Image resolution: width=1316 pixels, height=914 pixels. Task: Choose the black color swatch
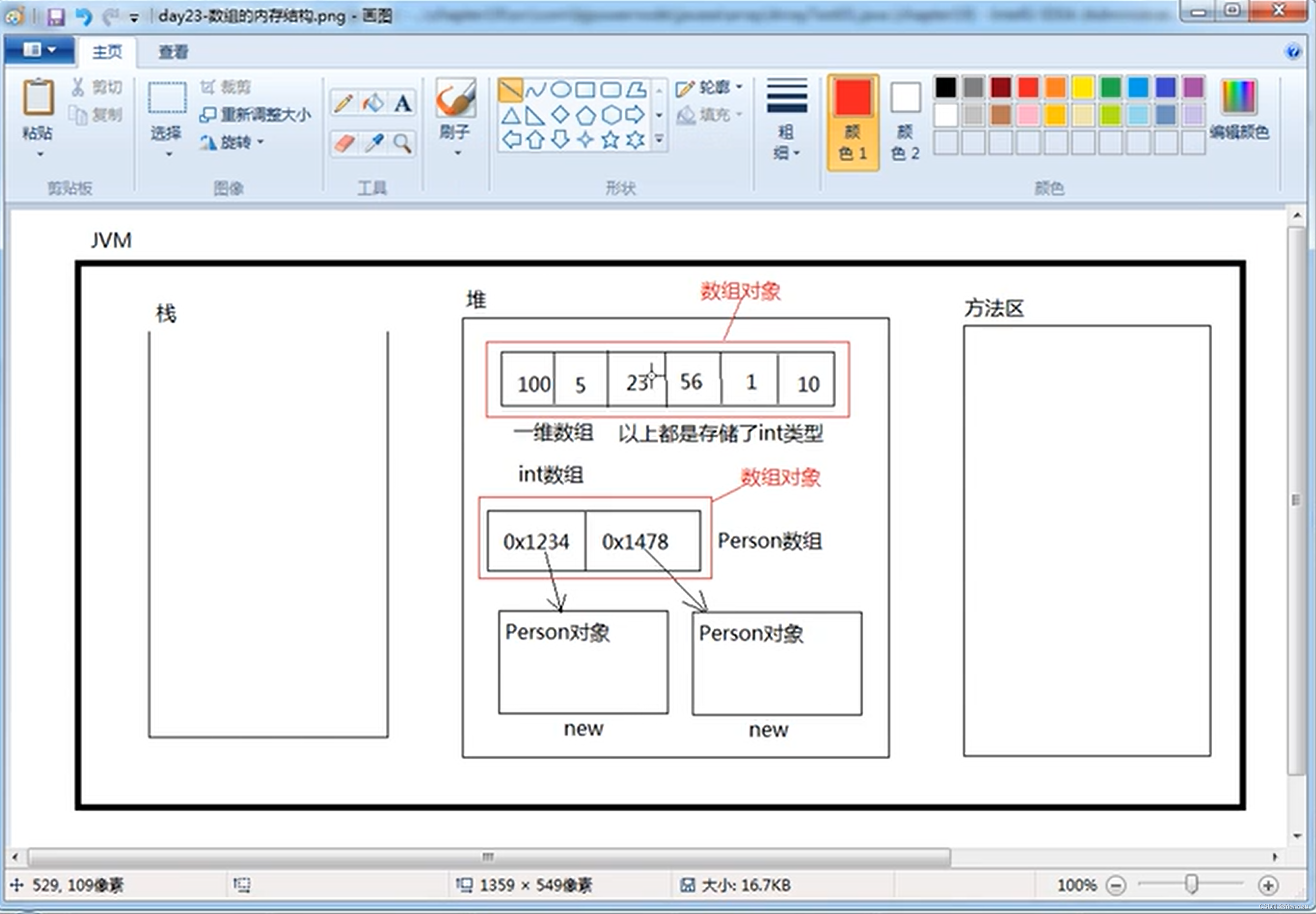(x=946, y=88)
